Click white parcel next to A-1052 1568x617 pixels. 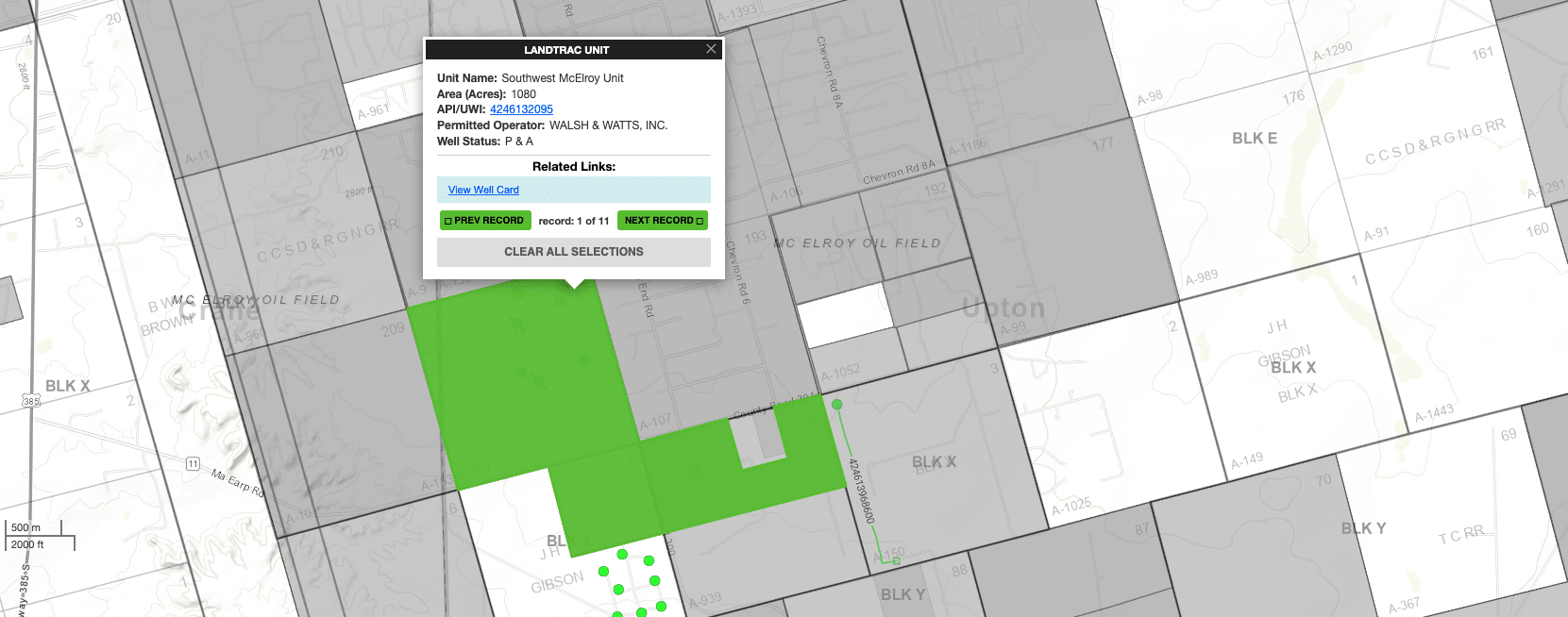pos(845,315)
